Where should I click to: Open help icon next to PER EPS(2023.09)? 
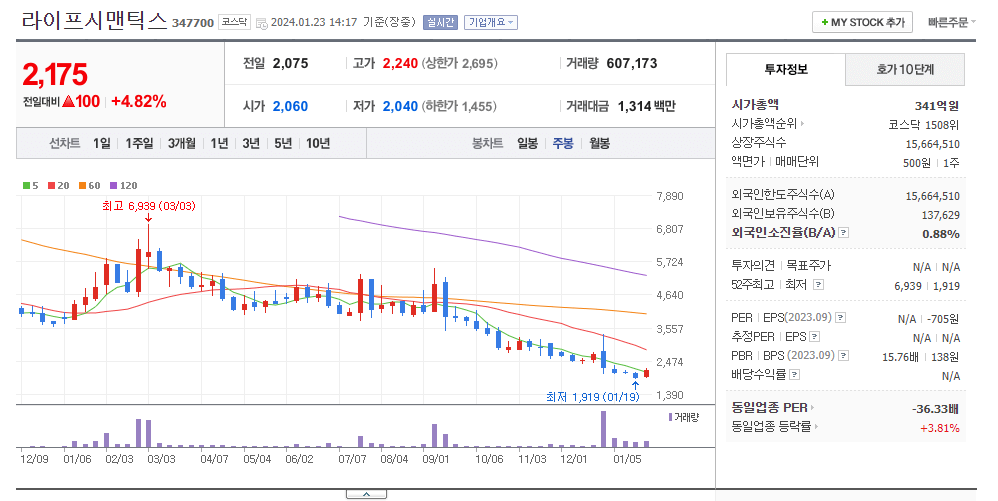[841, 317]
